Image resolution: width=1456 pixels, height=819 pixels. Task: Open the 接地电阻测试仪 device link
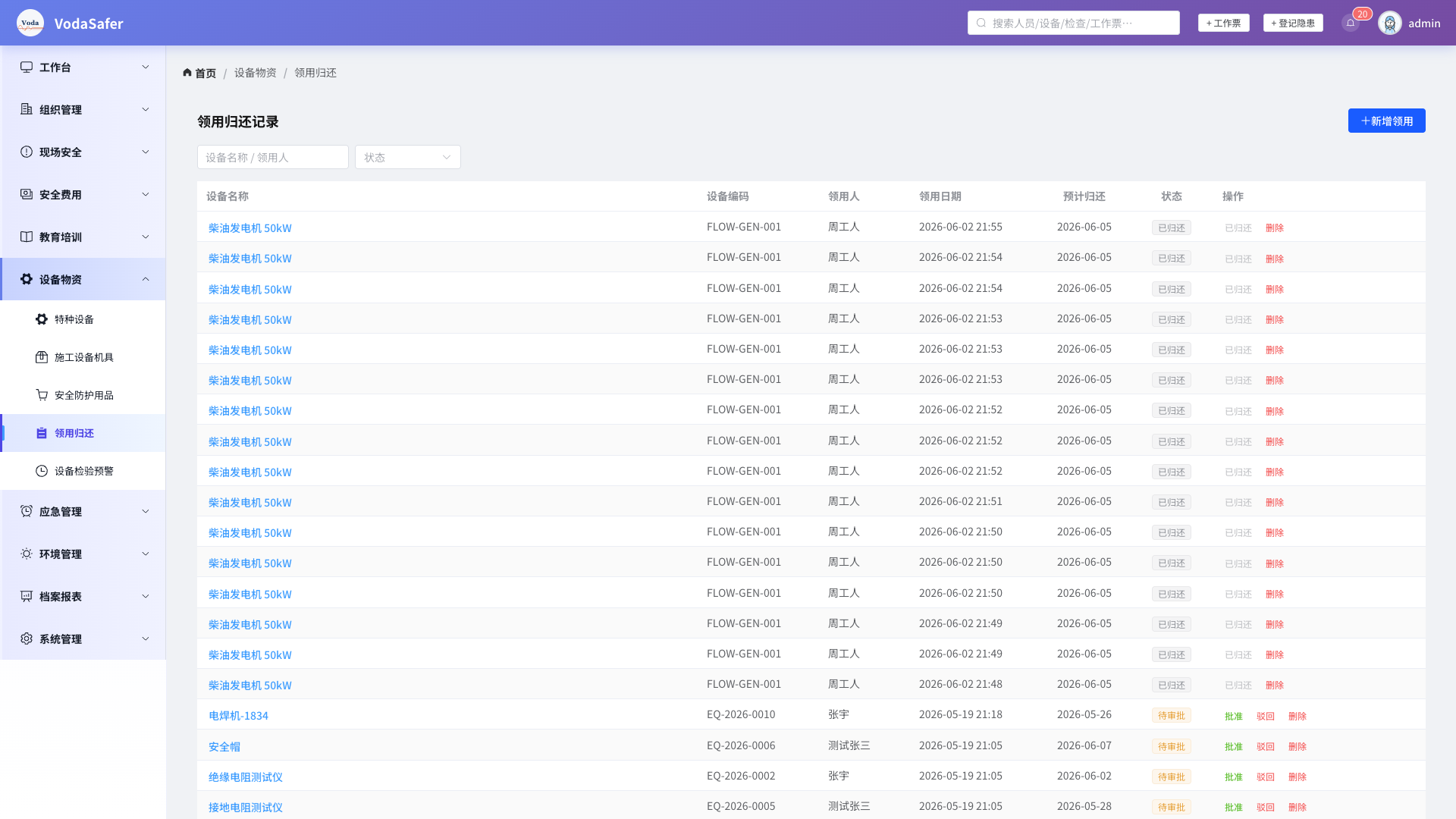(246, 807)
